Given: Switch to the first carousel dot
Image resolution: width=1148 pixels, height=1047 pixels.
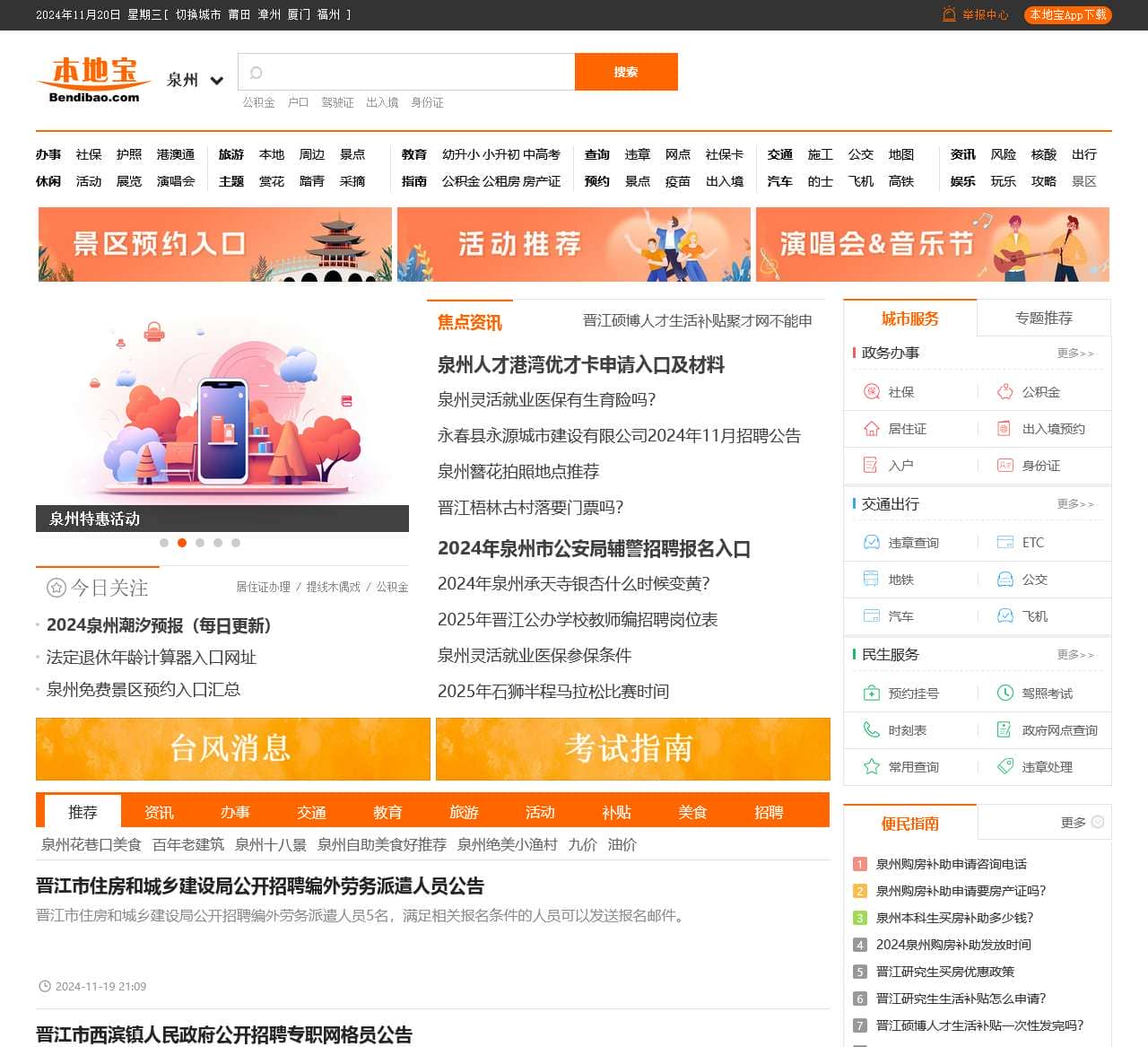Looking at the screenshot, I should (x=164, y=543).
